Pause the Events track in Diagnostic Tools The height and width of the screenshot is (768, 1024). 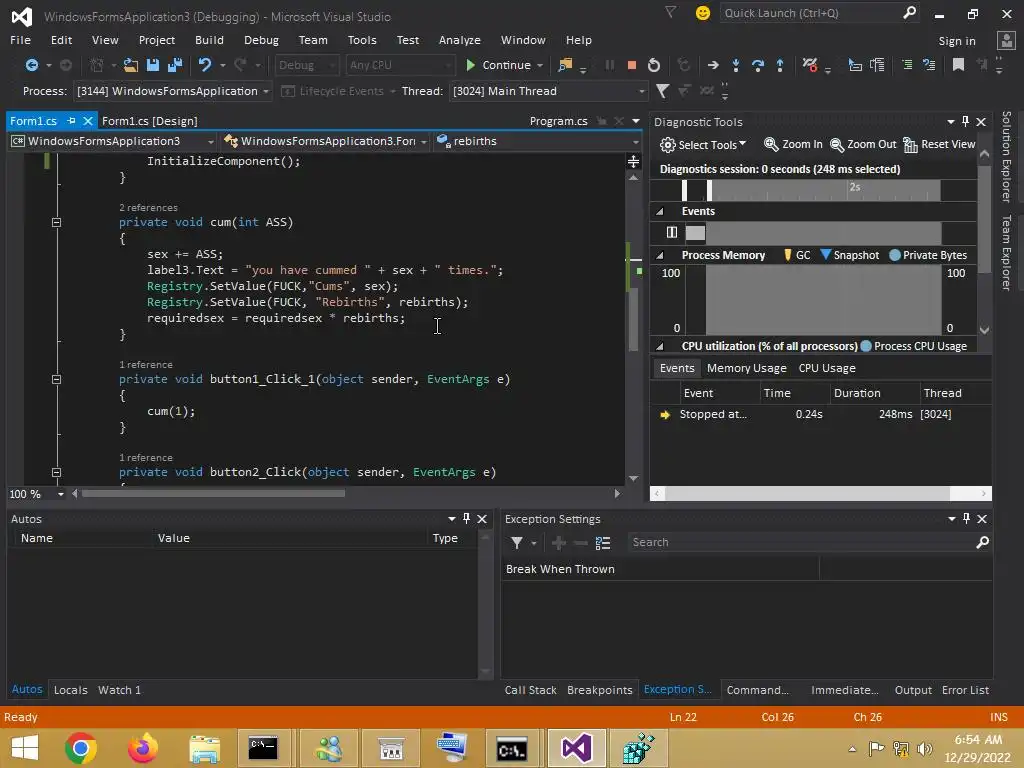click(x=671, y=232)
